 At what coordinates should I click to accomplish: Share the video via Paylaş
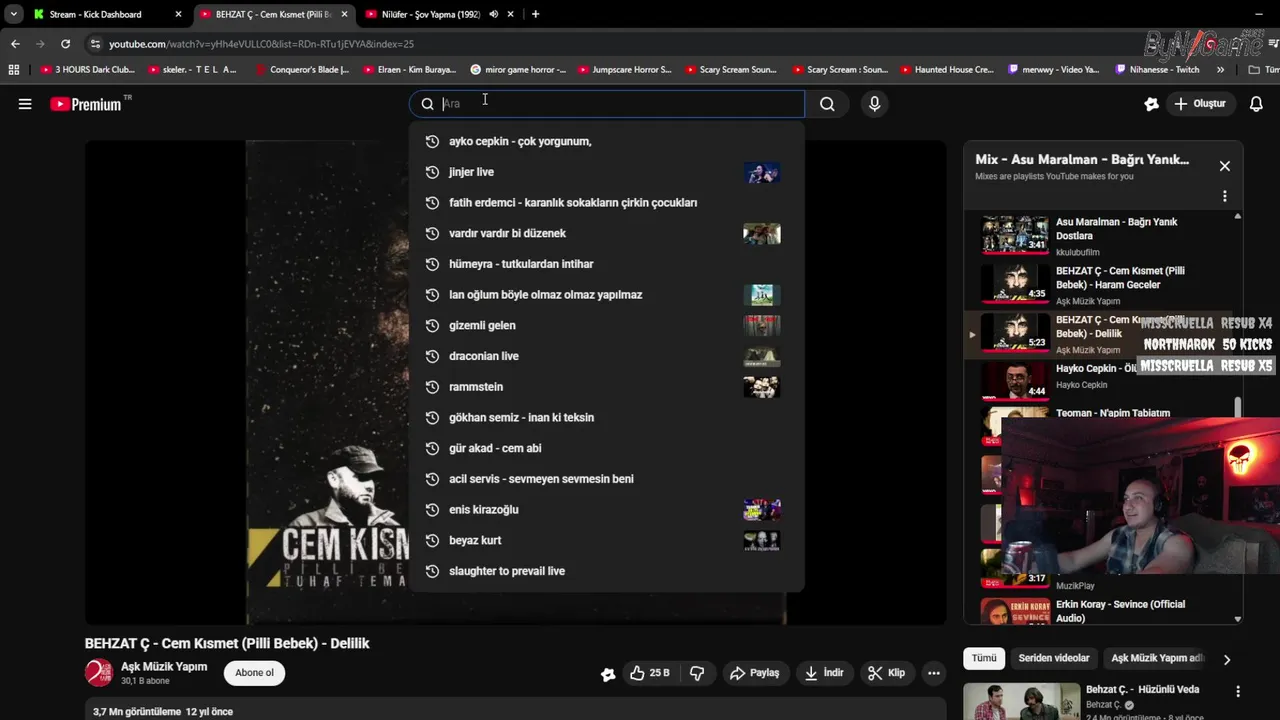754,673
